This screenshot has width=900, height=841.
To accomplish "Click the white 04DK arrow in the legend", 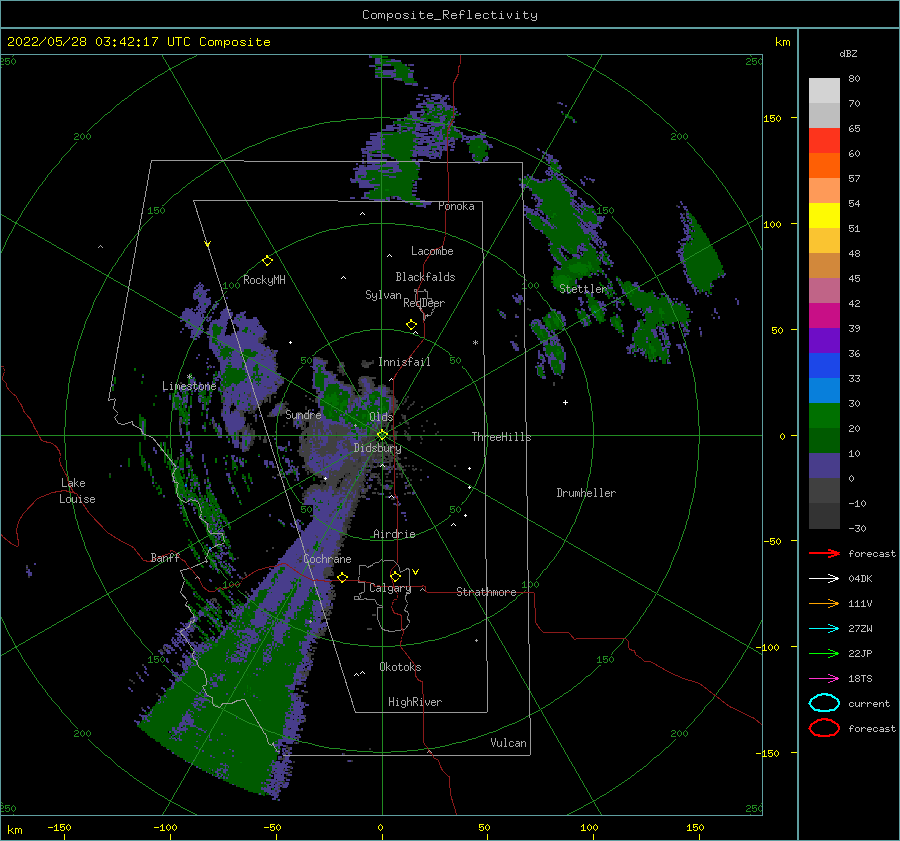I will (824, 579).
